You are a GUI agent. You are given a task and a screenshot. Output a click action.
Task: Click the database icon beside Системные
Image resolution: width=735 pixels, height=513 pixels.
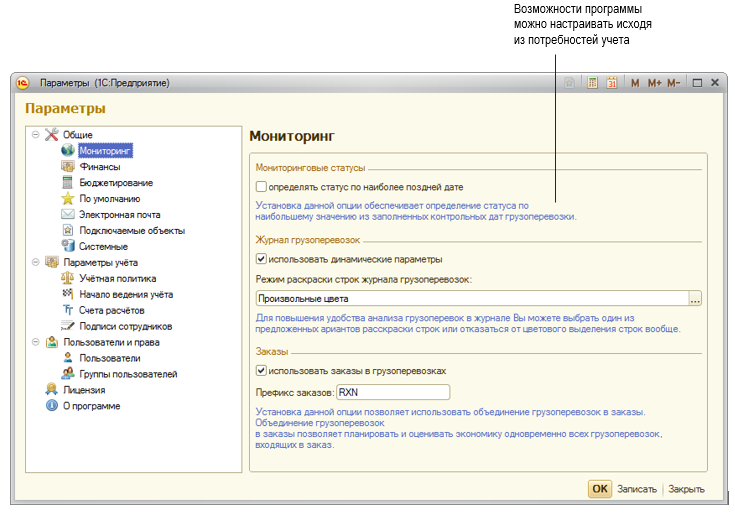[68, 246]
